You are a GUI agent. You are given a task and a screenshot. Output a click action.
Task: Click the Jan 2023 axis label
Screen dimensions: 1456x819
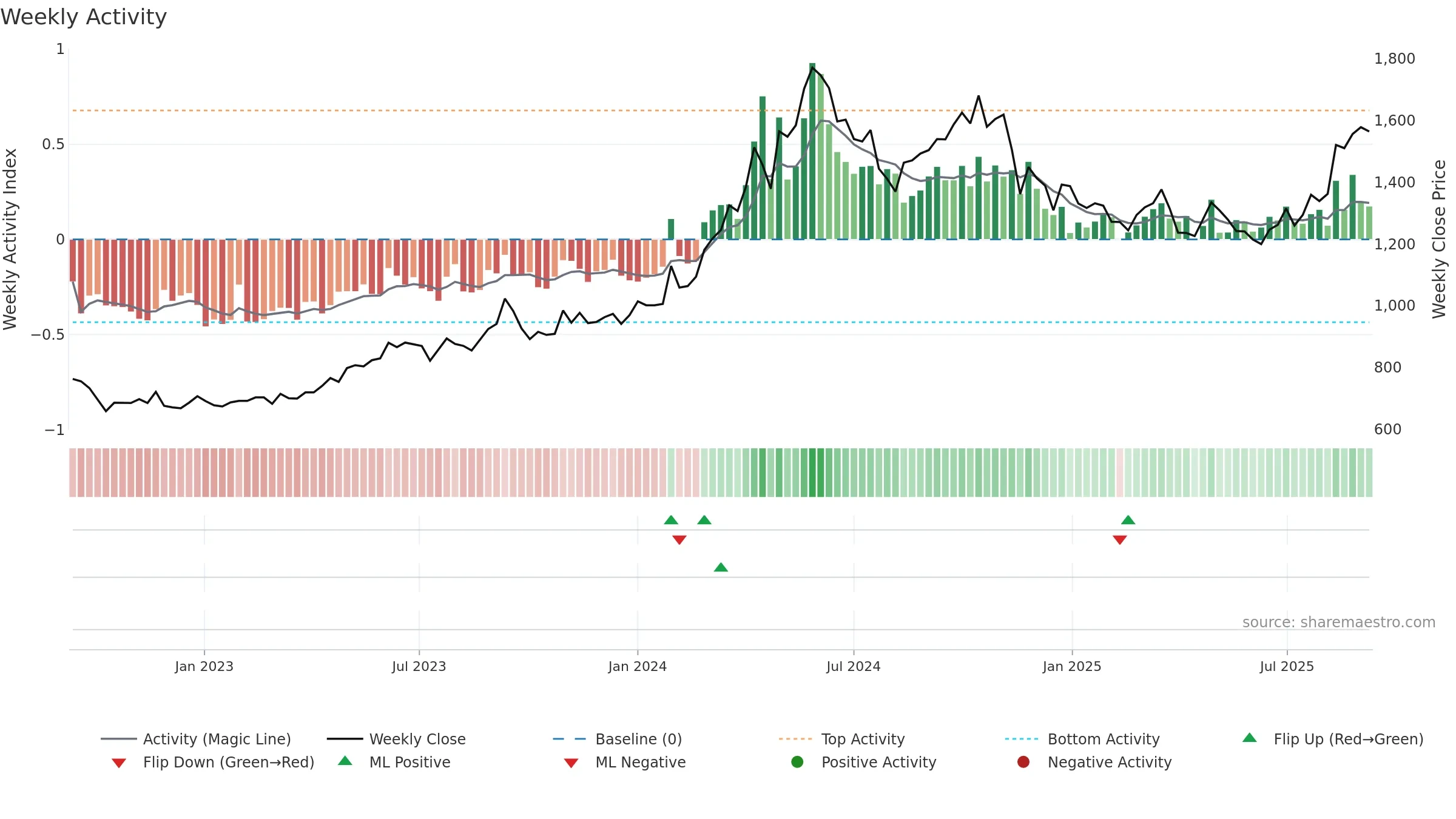click(204, 667)
